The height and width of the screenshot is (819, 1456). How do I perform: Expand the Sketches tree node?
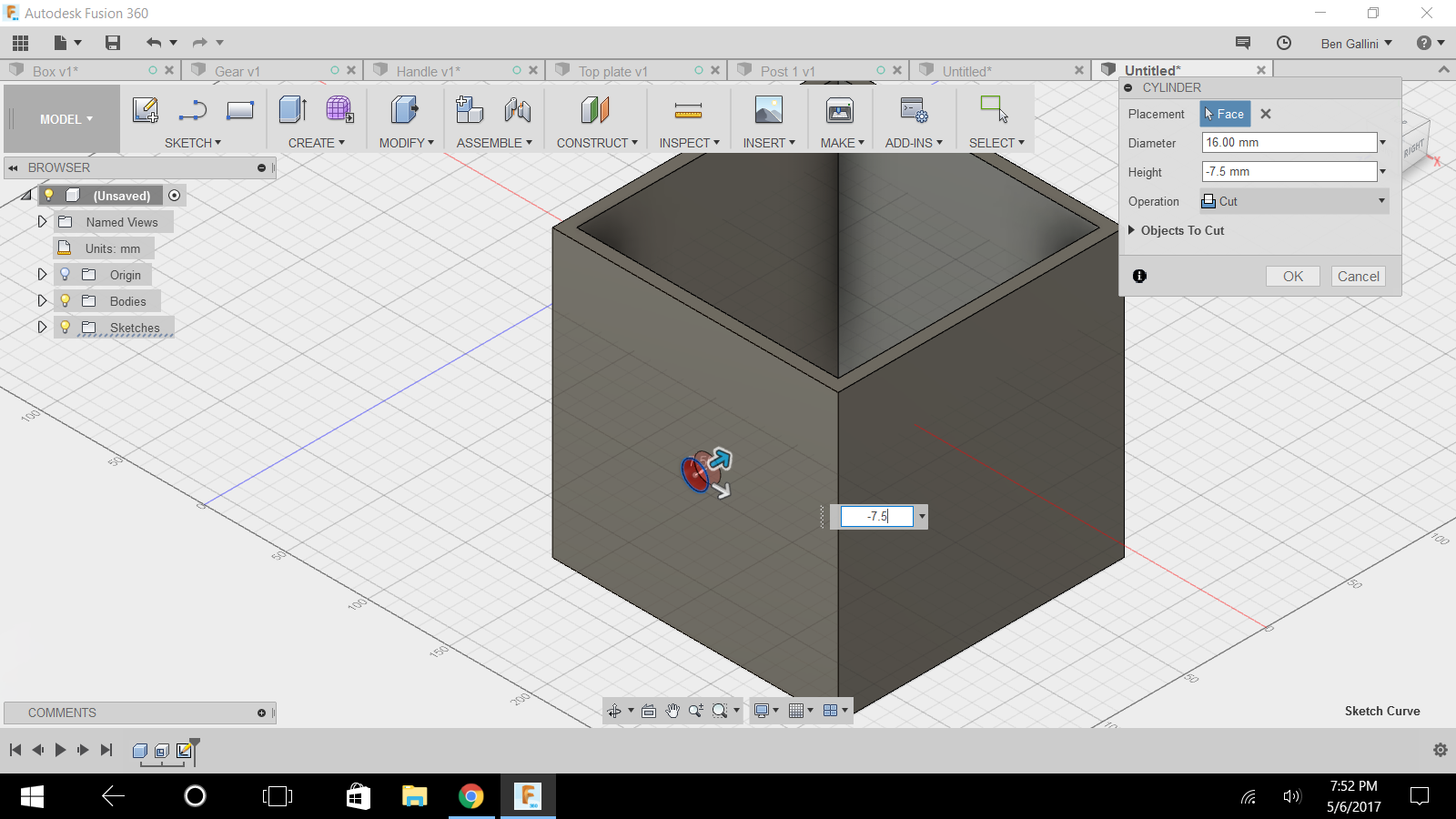tap(42, 327)
